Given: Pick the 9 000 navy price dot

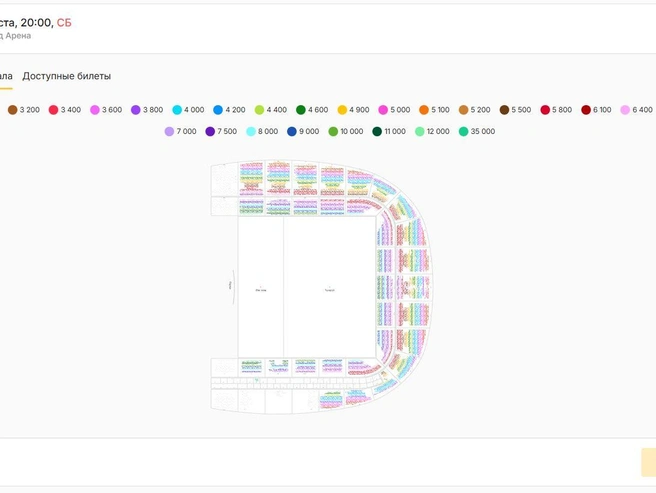Looking at the screenshot, I should coord(292,131).
